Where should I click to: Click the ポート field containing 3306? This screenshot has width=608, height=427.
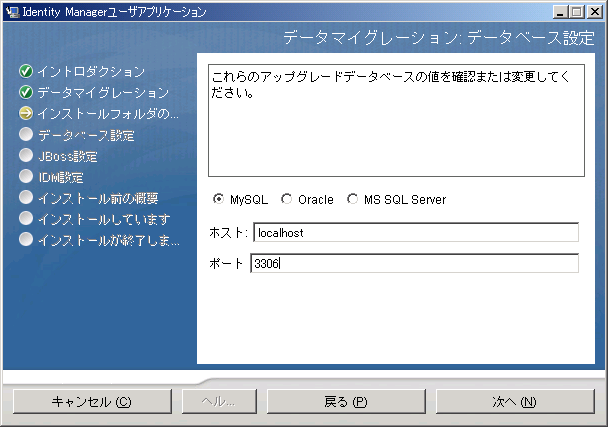point(415,263)
